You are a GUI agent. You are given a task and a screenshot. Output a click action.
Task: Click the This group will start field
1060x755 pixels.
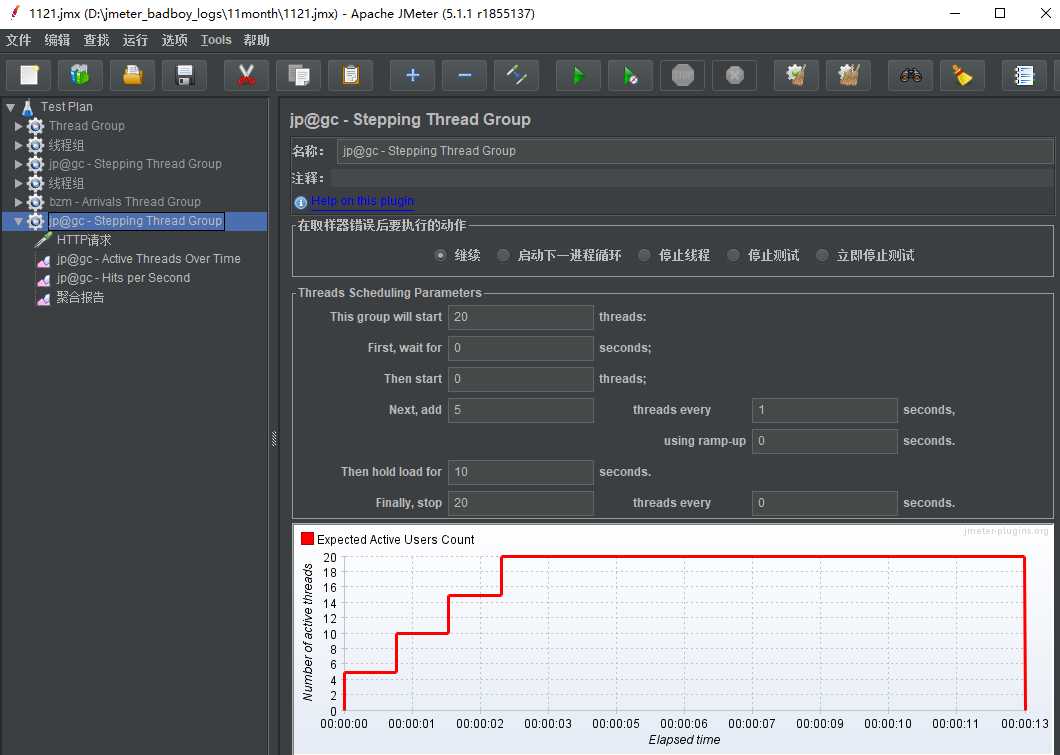point(521,317)
